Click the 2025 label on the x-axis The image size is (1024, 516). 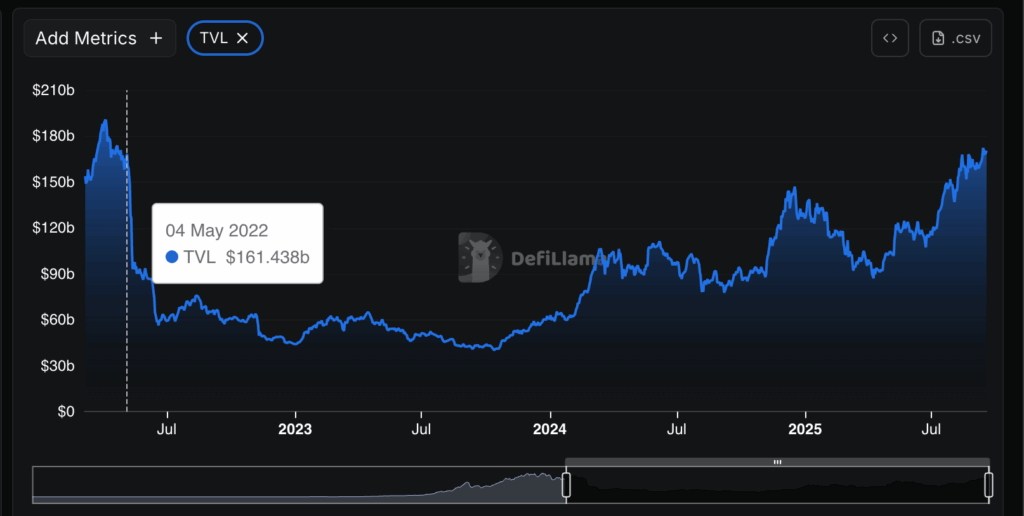tap(805, 430)
